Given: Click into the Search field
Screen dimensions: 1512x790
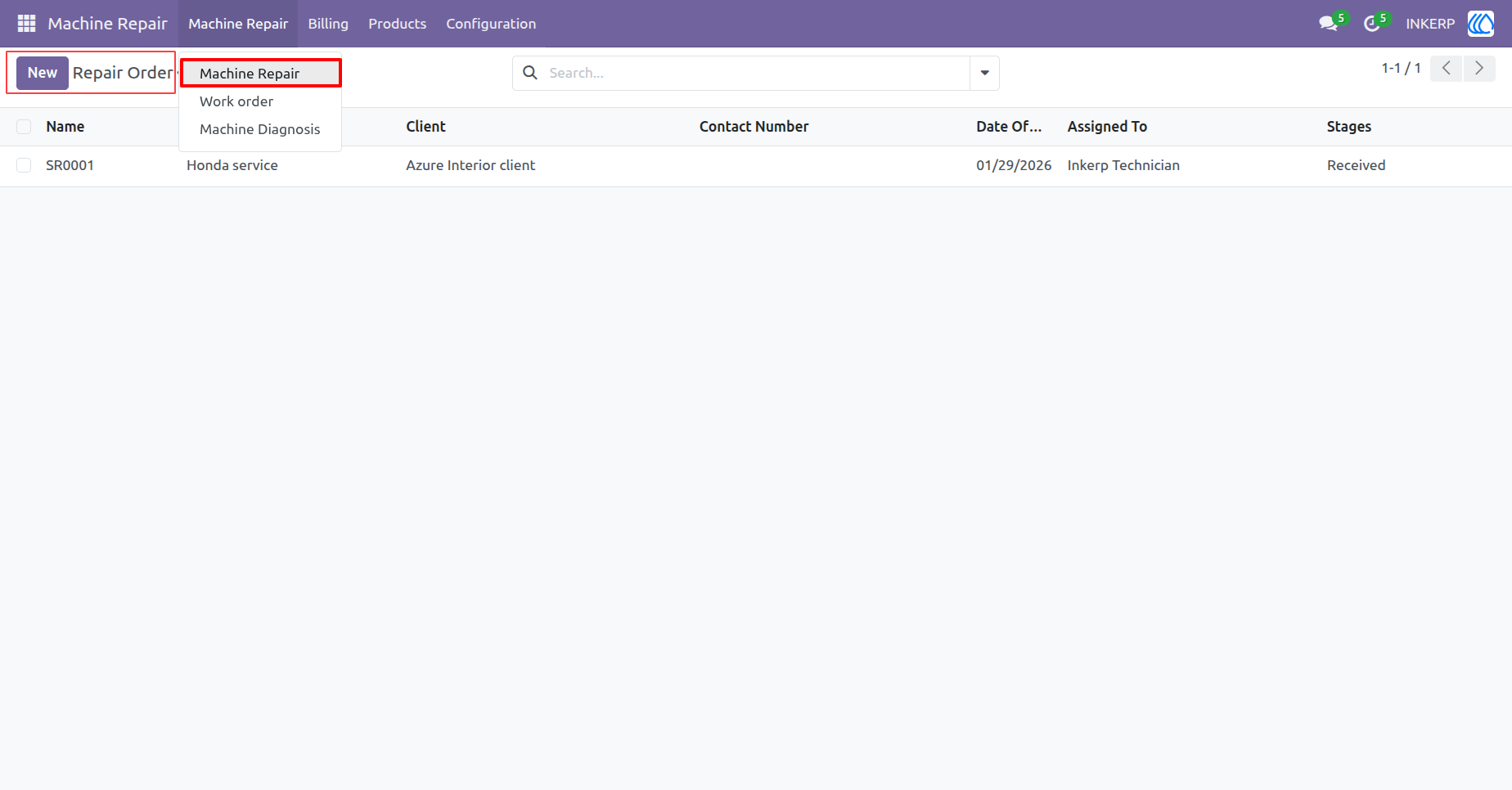Looking at the screenshot, I should (x=757, y=73).
